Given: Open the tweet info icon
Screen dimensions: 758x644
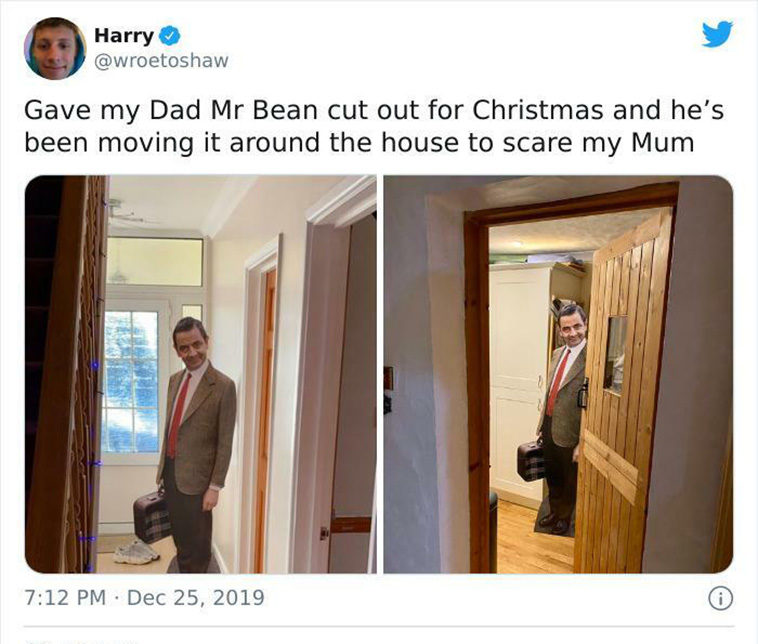Looking at the screenshot, I should pos(720,599).
